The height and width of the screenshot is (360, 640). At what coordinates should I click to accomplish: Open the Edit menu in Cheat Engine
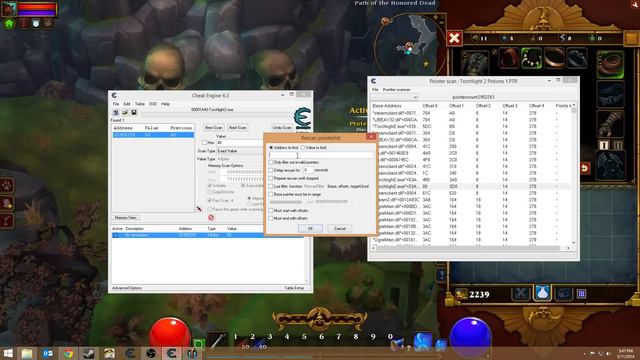tap(127, 104)
